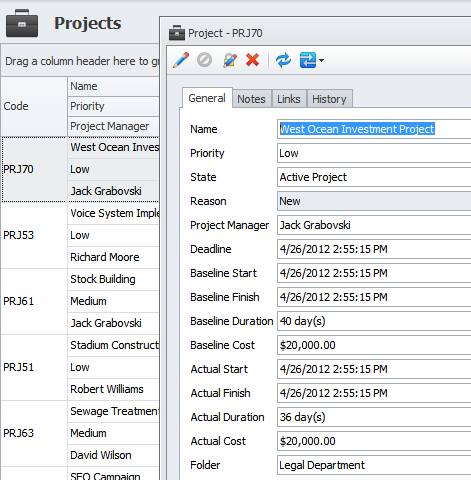Click Jack Grabovski cell in PRJ70 row
This screenshot has height=480, width=471.
pyautogui.click(x=113, y=191)
